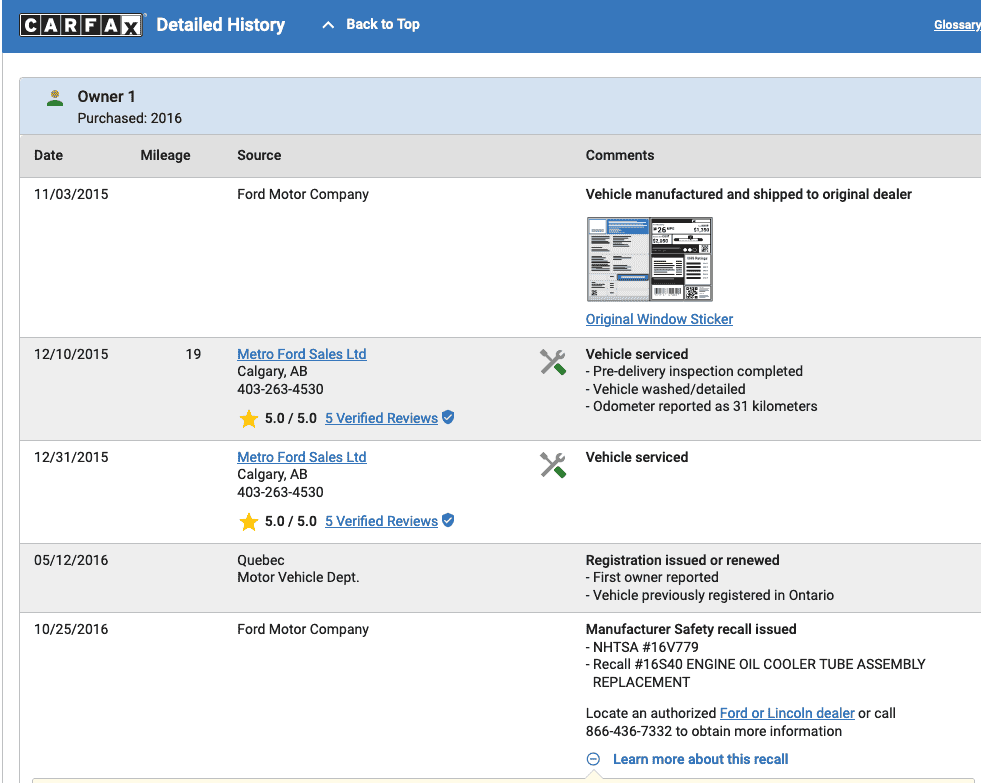Click the Detailed History heading
This screenshot has height=783, width=981.
tap(220, 25)
